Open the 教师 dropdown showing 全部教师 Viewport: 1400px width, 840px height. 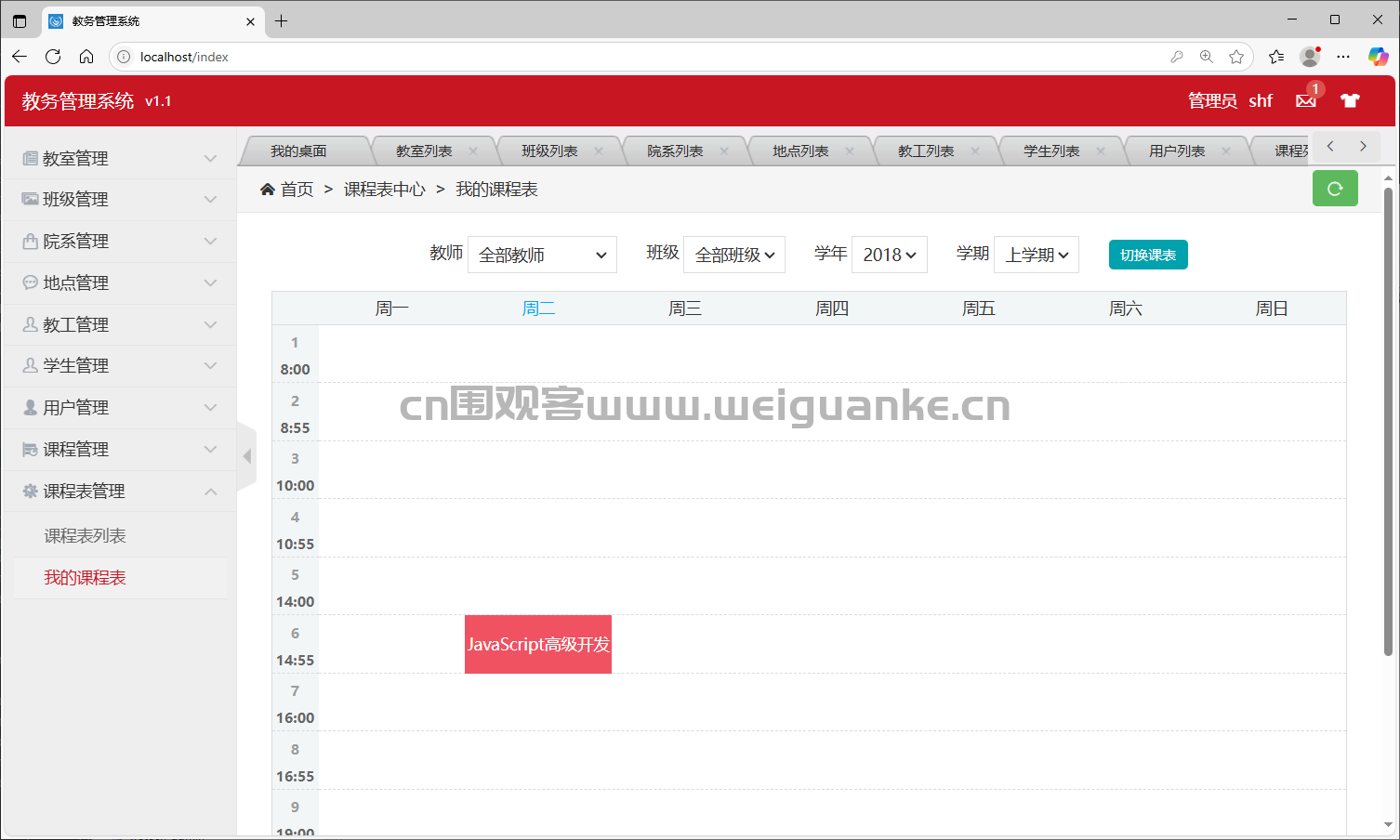[542, 255]
